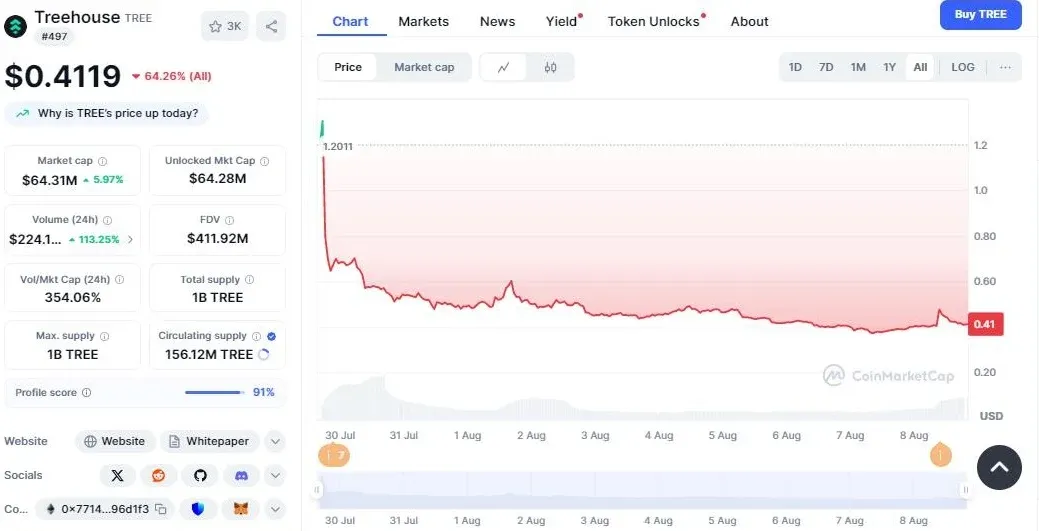This screenshot has height=531, width=1039.
Task: Expand the Socials links chevron
Action: [x=275, y=475]
